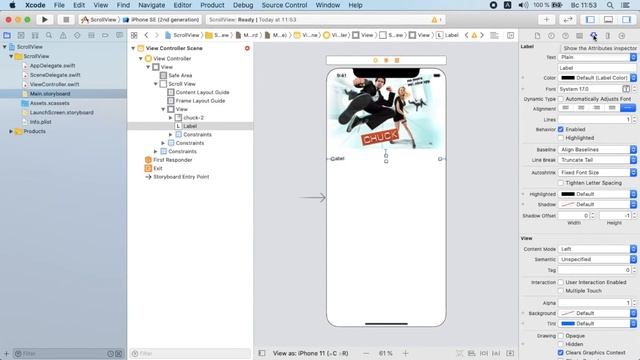The image size is (640, 360).
Task: Open the Autoshrink Fixed Font Size dropdown
Action: click(x=597, y=173)
